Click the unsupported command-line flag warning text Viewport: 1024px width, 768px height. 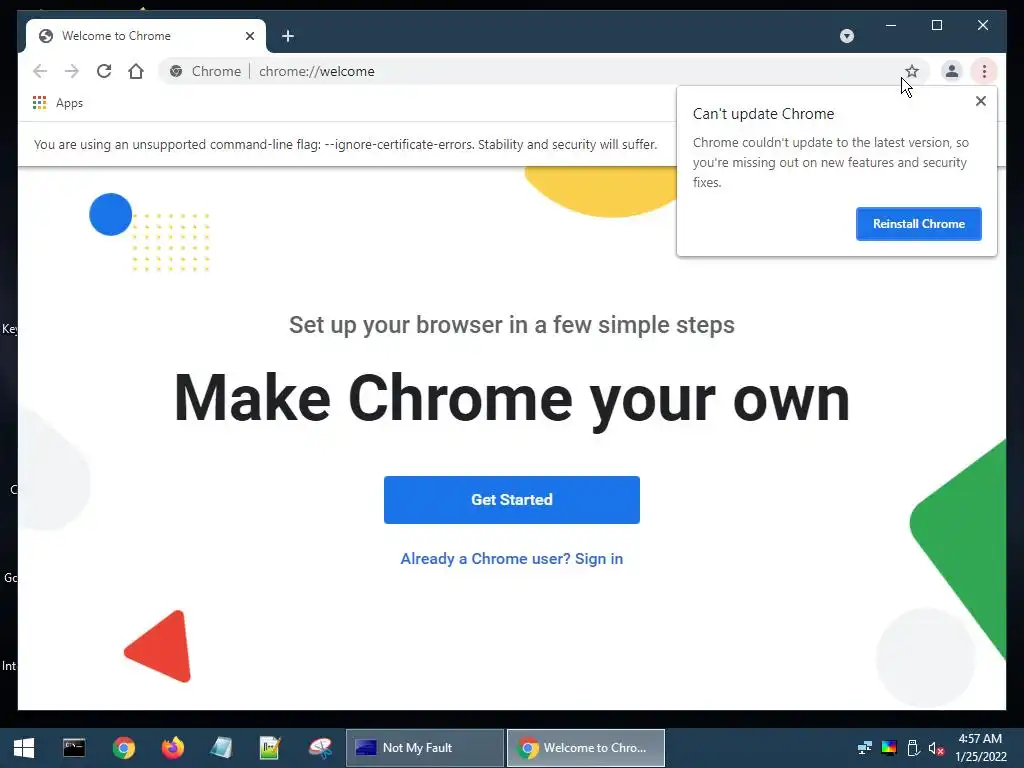point(345,144)
